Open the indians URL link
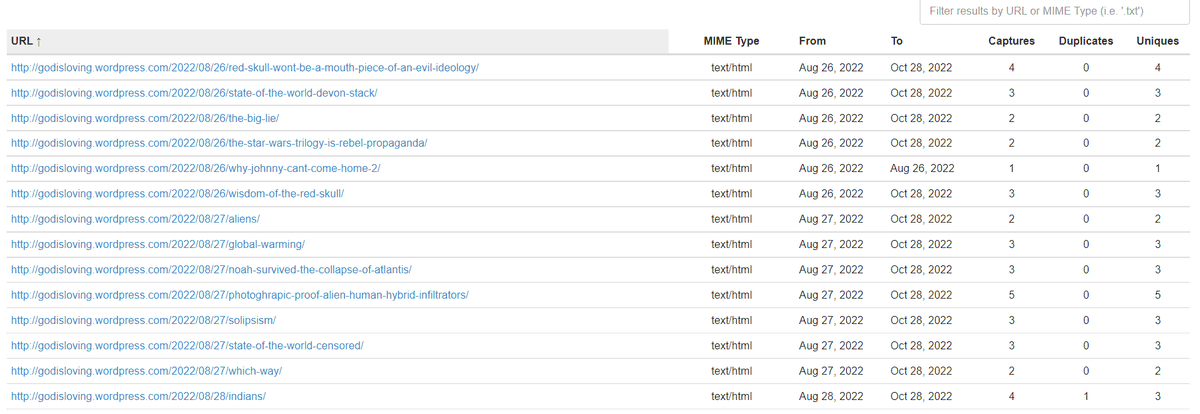 pyautogui.click(x=138, y=396)
